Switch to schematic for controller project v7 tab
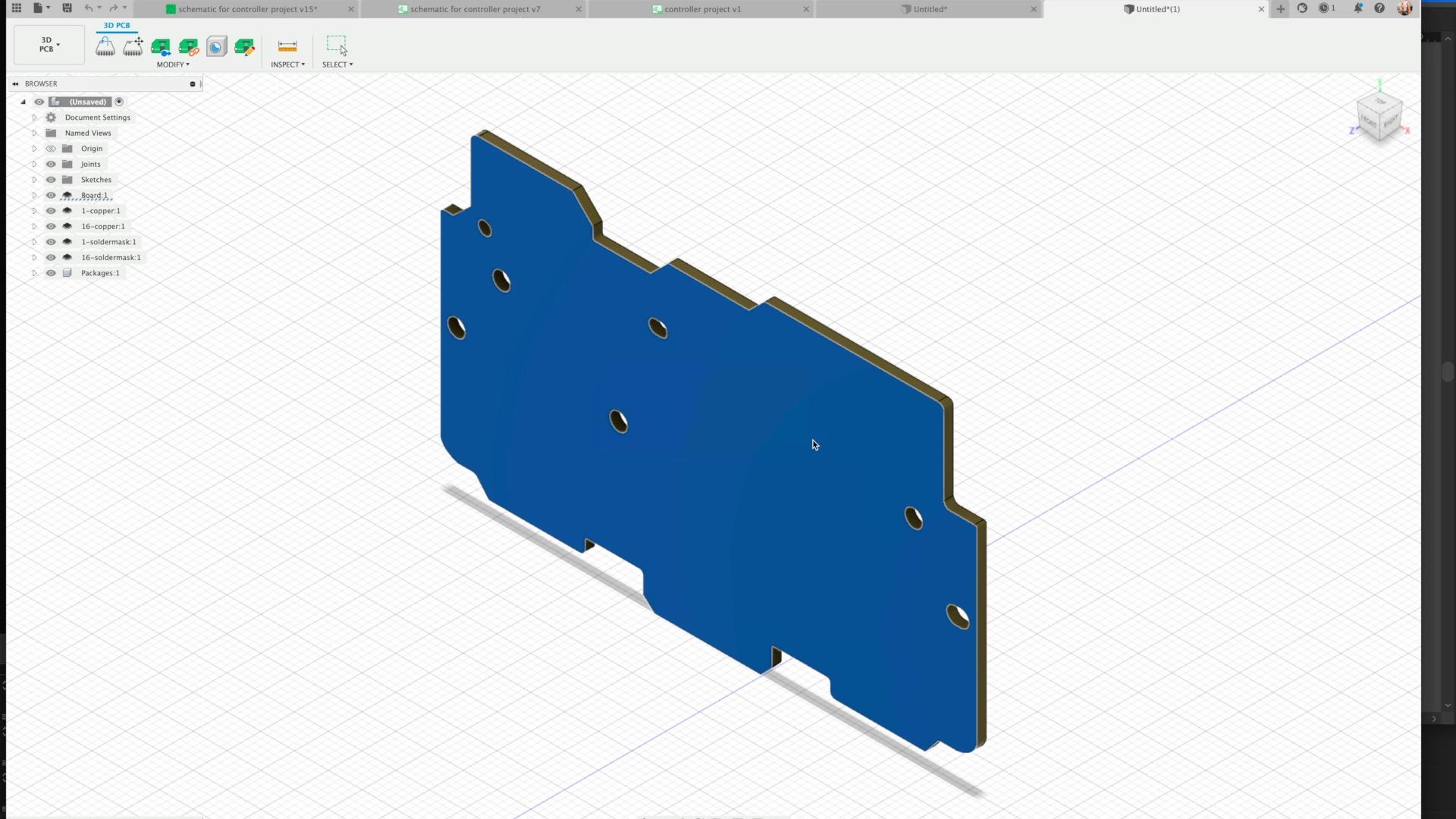 point(475,9)
